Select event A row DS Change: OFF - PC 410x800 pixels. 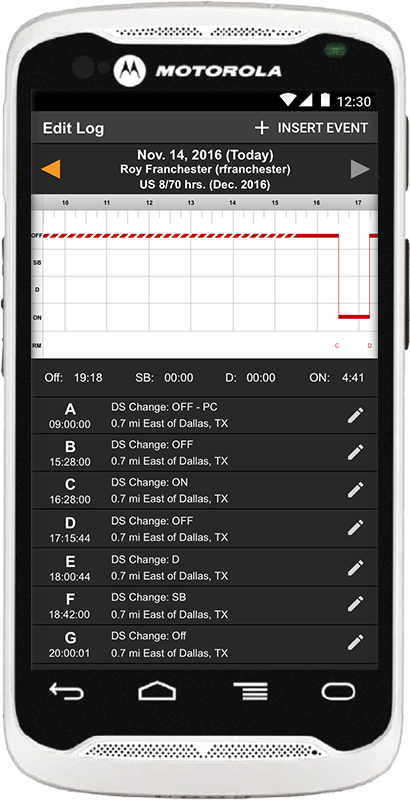click(x=205, y=416)
